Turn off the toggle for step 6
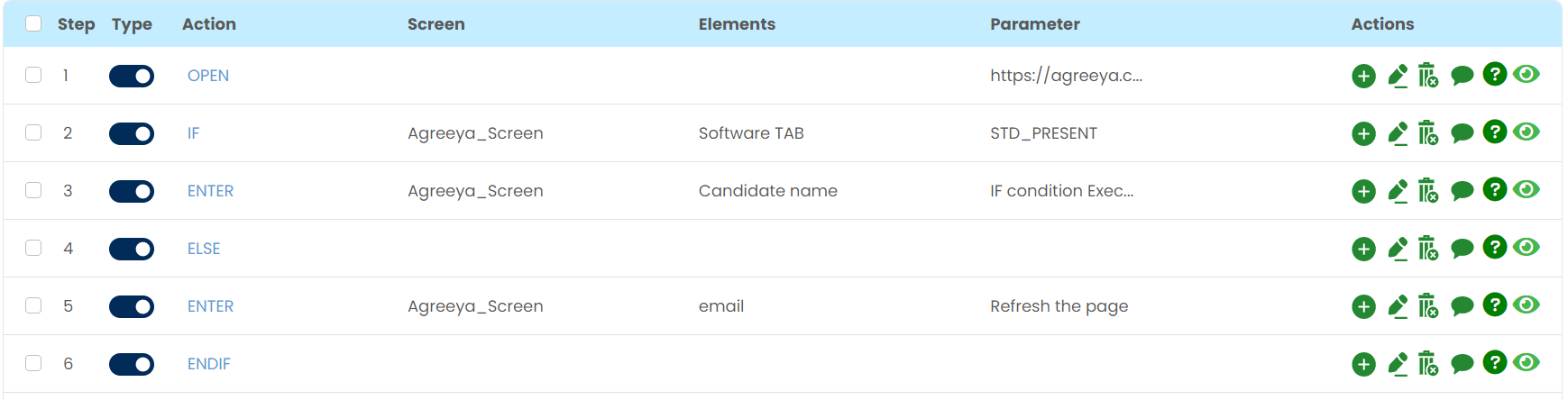Viewport: 1568px width, 400px height. click(x=132, y=364)
